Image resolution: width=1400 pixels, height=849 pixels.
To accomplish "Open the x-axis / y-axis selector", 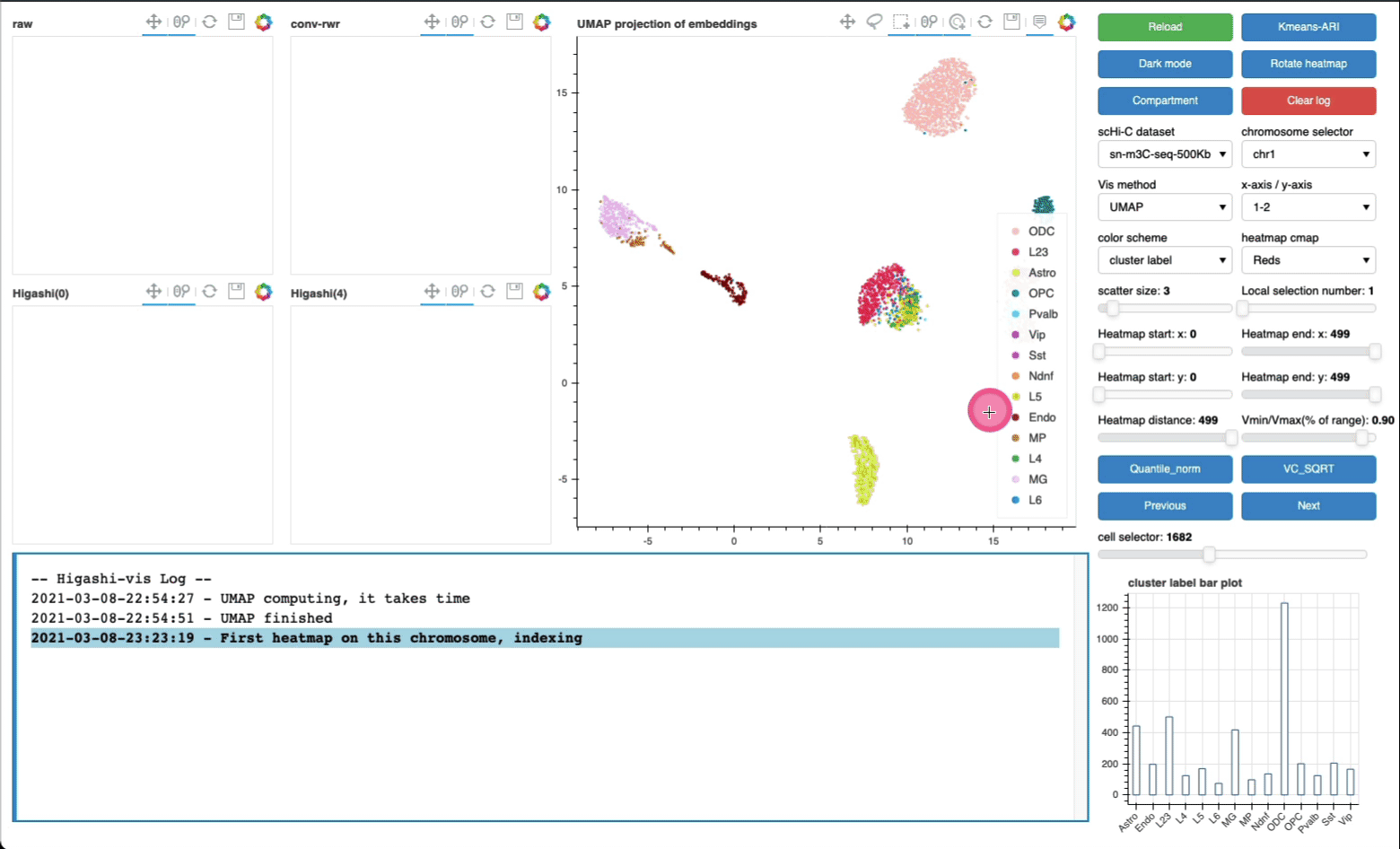I will [1308, 206].
